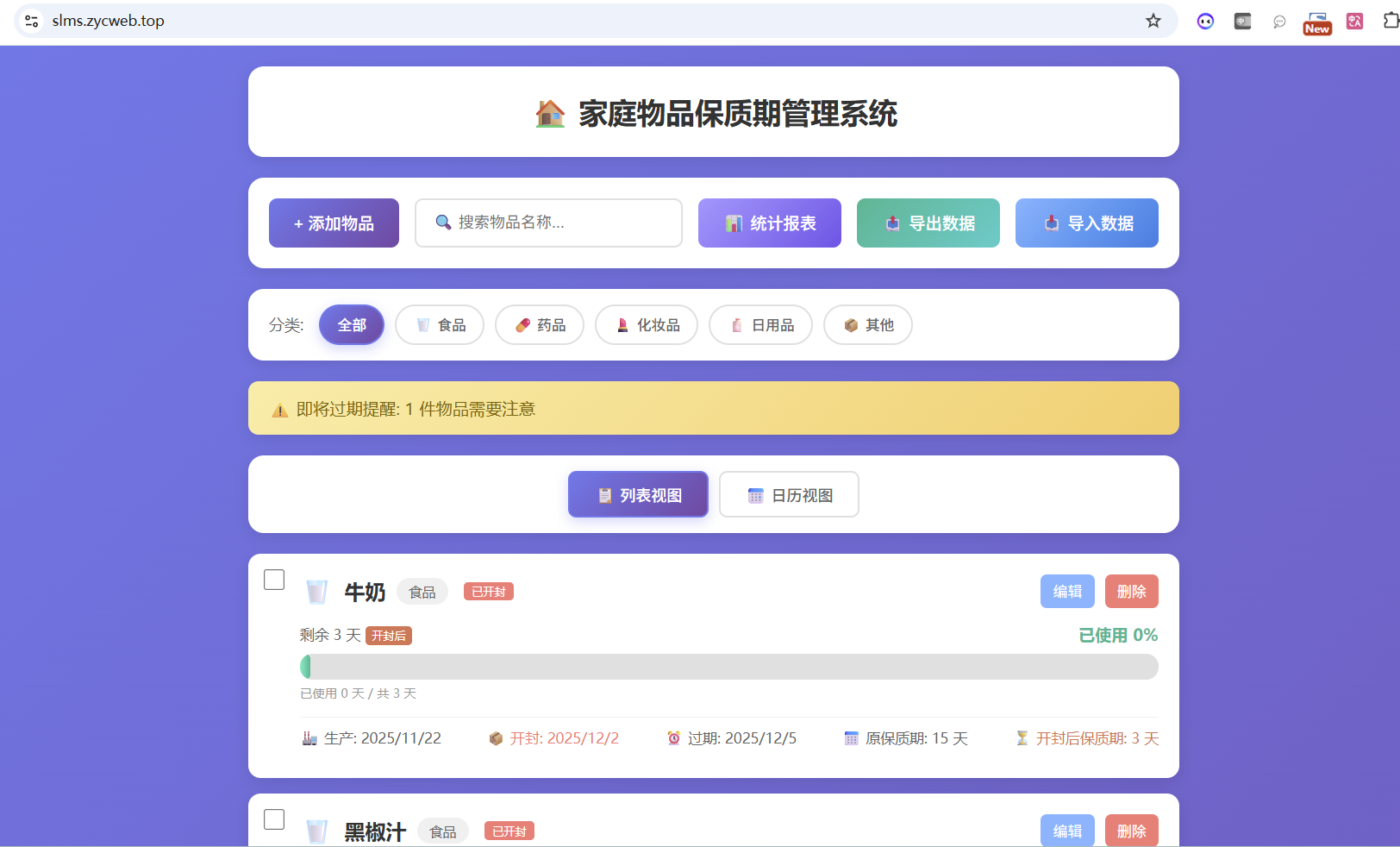The width and height of the screenshot is (1400, 847).
Task: Click the magnifier icon in the search box
Action: (x=443, y=223)
